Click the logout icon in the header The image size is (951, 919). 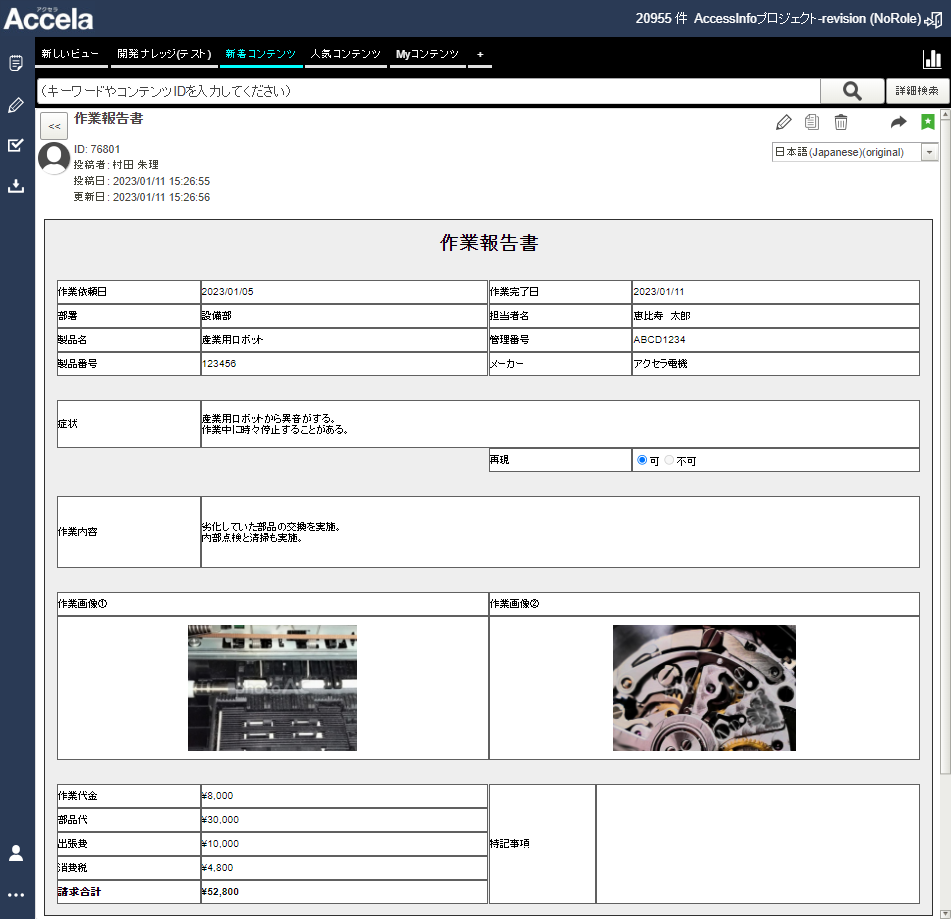pyautogui.click(x=933, y=19)
